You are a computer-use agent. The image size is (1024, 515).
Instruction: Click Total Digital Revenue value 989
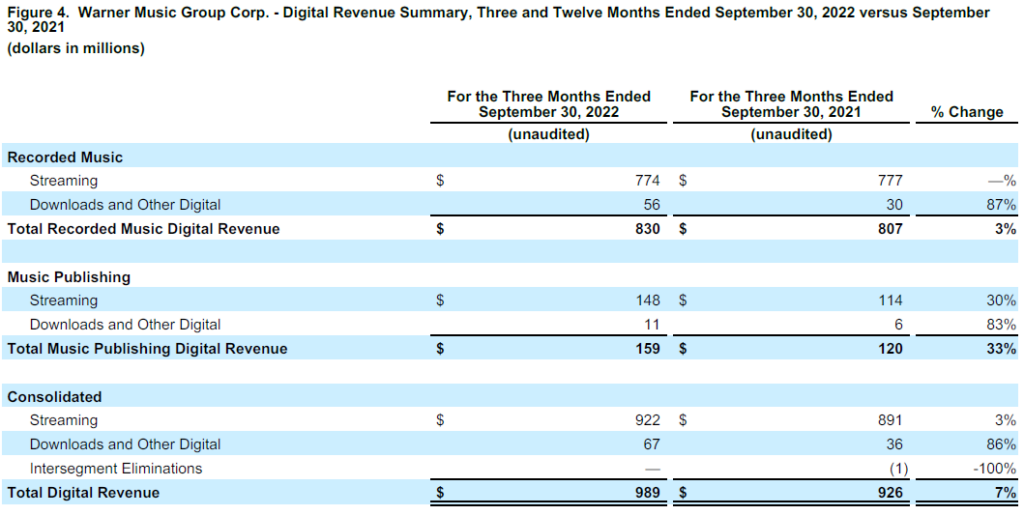pyautogui.click(x=647, y=493)
